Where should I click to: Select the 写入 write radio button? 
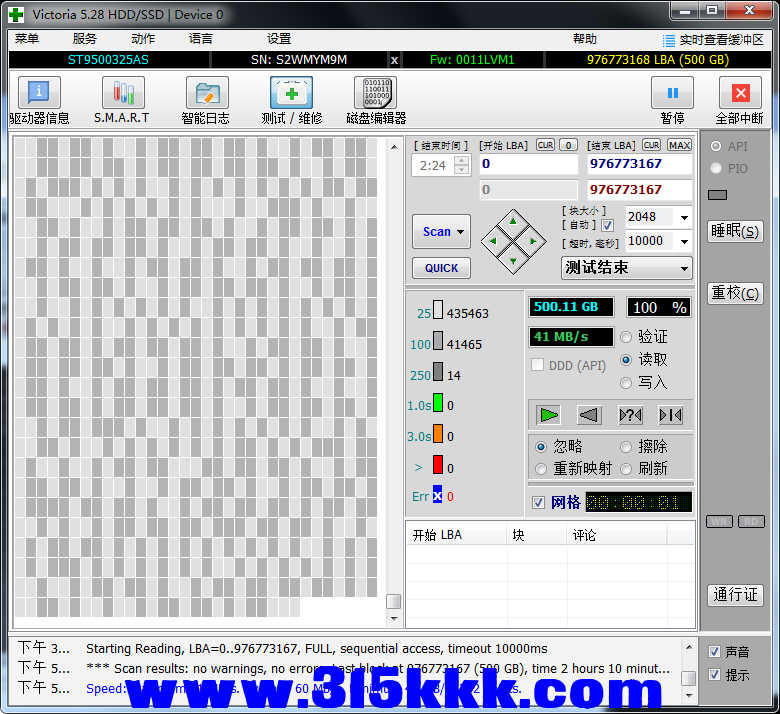tap(626, 383)
